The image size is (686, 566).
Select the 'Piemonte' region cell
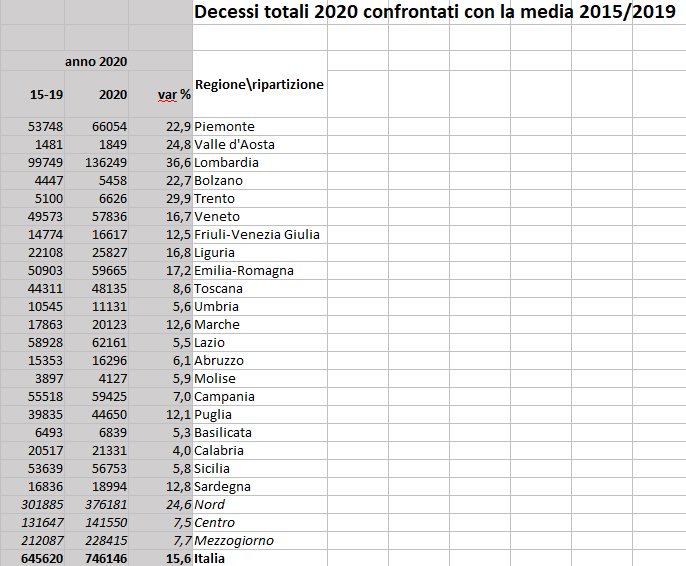click(260, 126)
